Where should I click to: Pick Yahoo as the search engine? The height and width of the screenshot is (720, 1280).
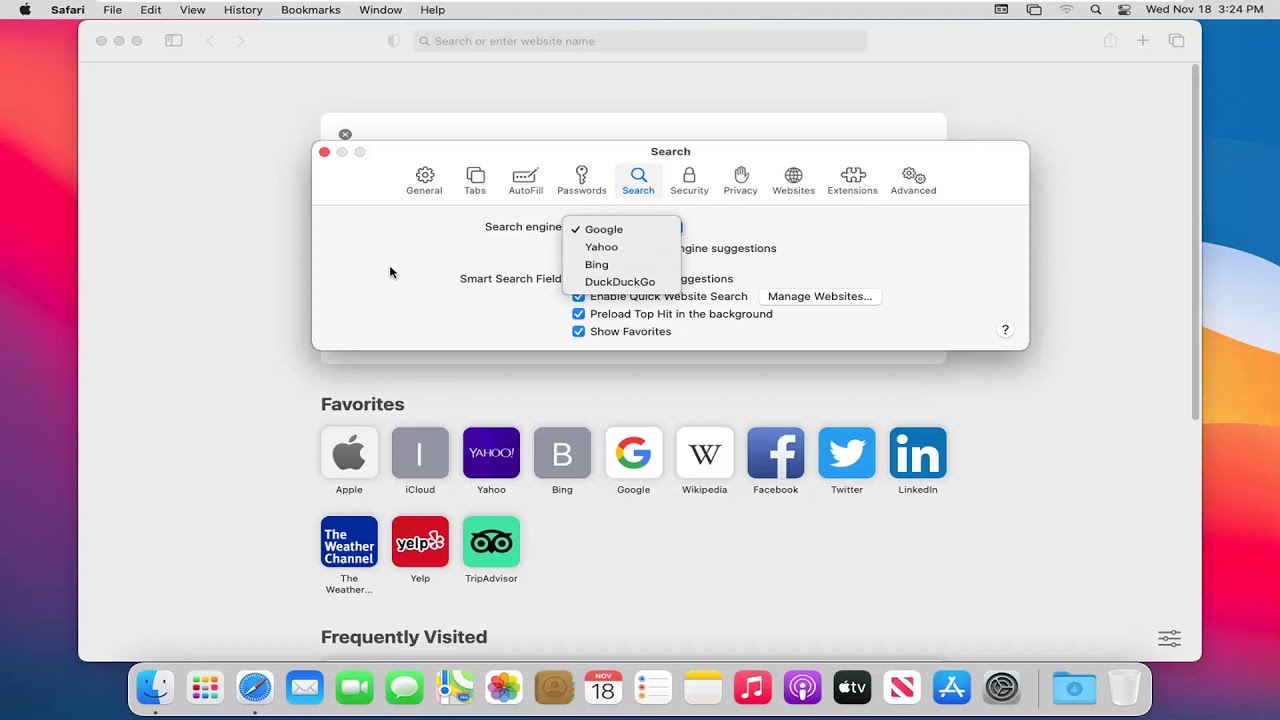pyautogui.click(x=601, y=246)
